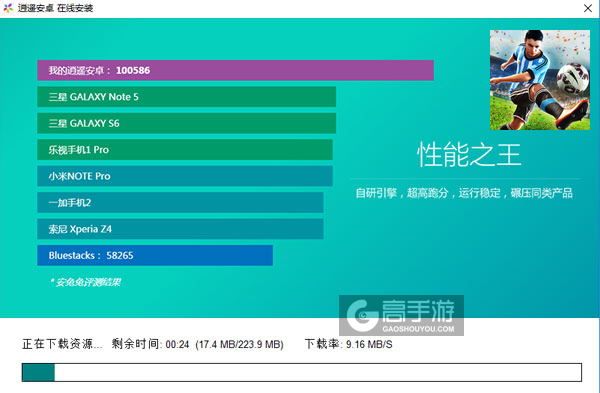The width and height of the screenshot is (600, 393).
Task: Click the 自研引擎 description line
Action: point(464,193)
